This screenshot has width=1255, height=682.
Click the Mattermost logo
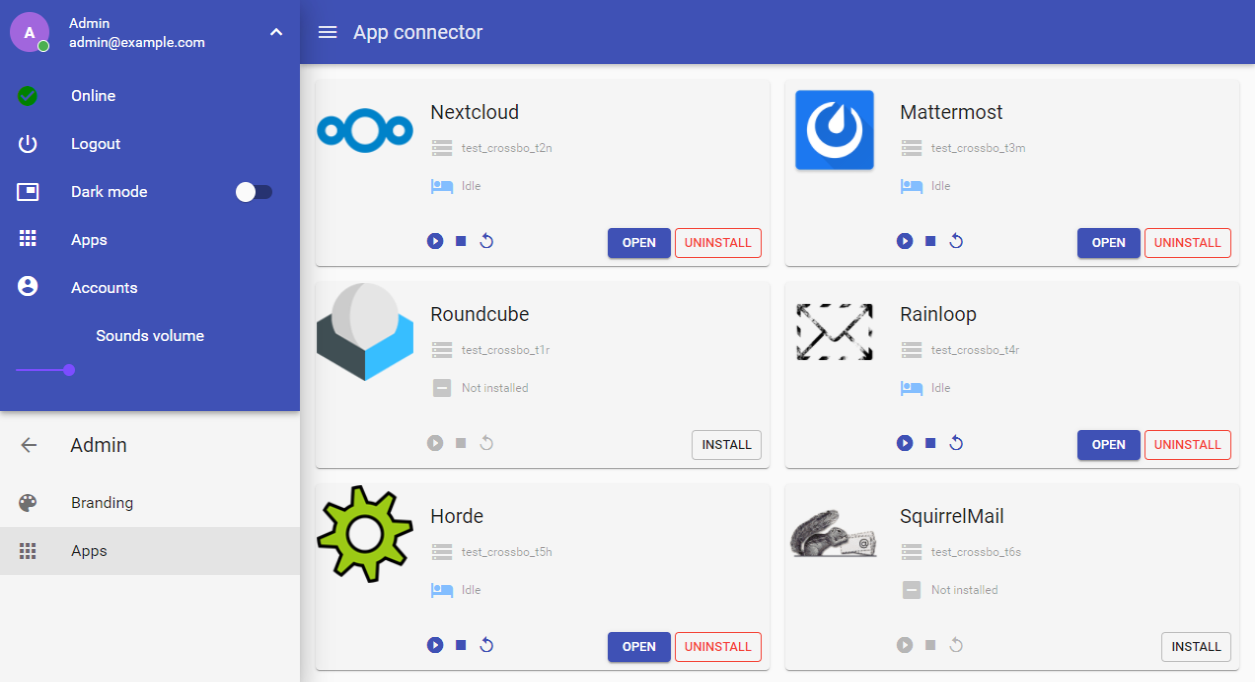click(x=835, y=130)
